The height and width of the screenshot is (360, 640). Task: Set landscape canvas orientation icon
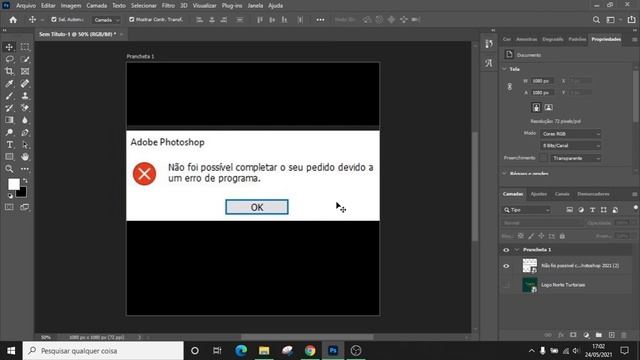tap(549, 107)
